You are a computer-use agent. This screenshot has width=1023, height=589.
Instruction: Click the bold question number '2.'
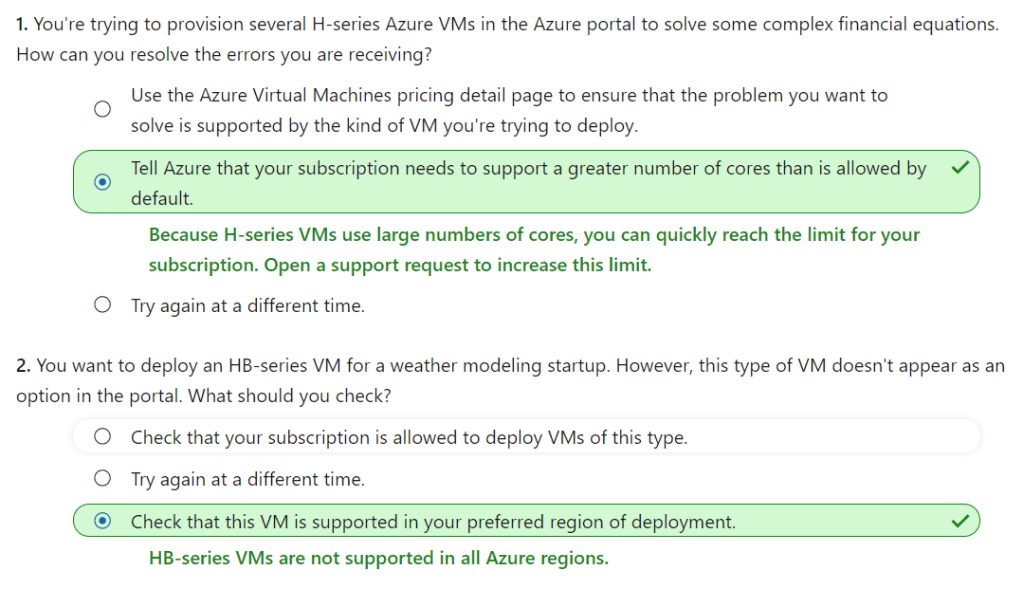point(24,366)
